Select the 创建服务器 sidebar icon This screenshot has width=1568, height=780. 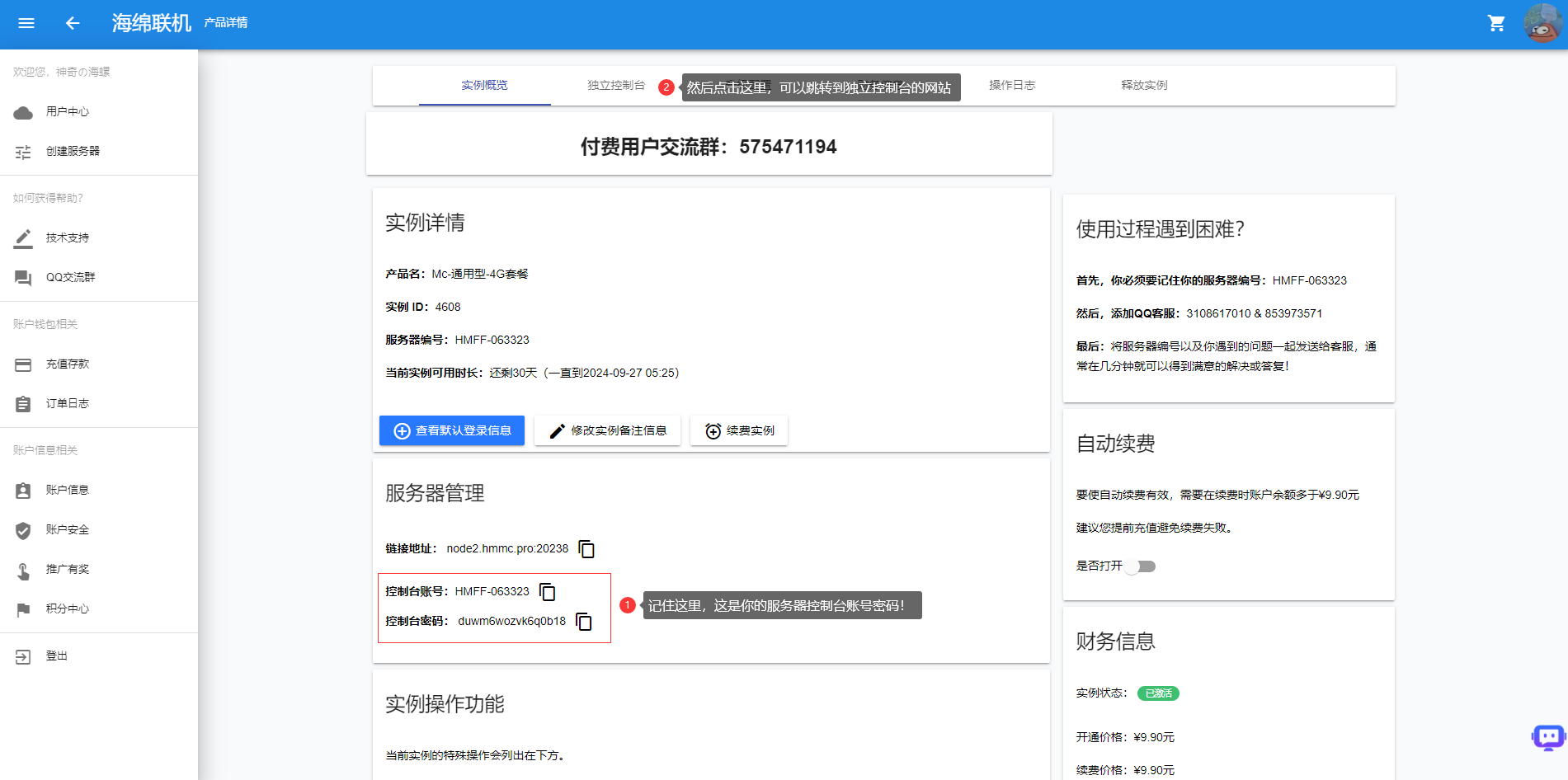click(x=23, y=152)
